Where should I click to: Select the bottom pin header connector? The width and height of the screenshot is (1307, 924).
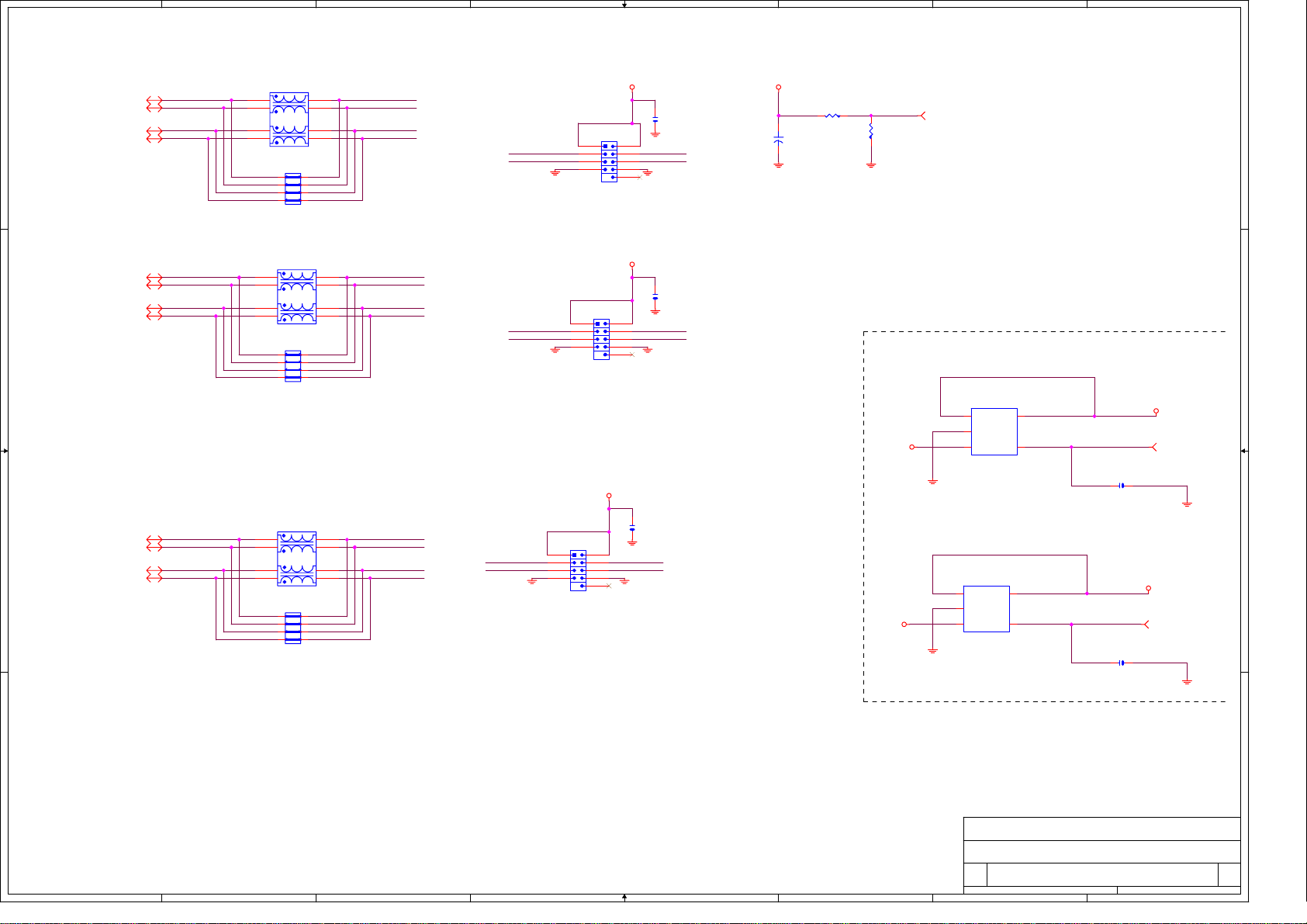[x=578, y=570]
